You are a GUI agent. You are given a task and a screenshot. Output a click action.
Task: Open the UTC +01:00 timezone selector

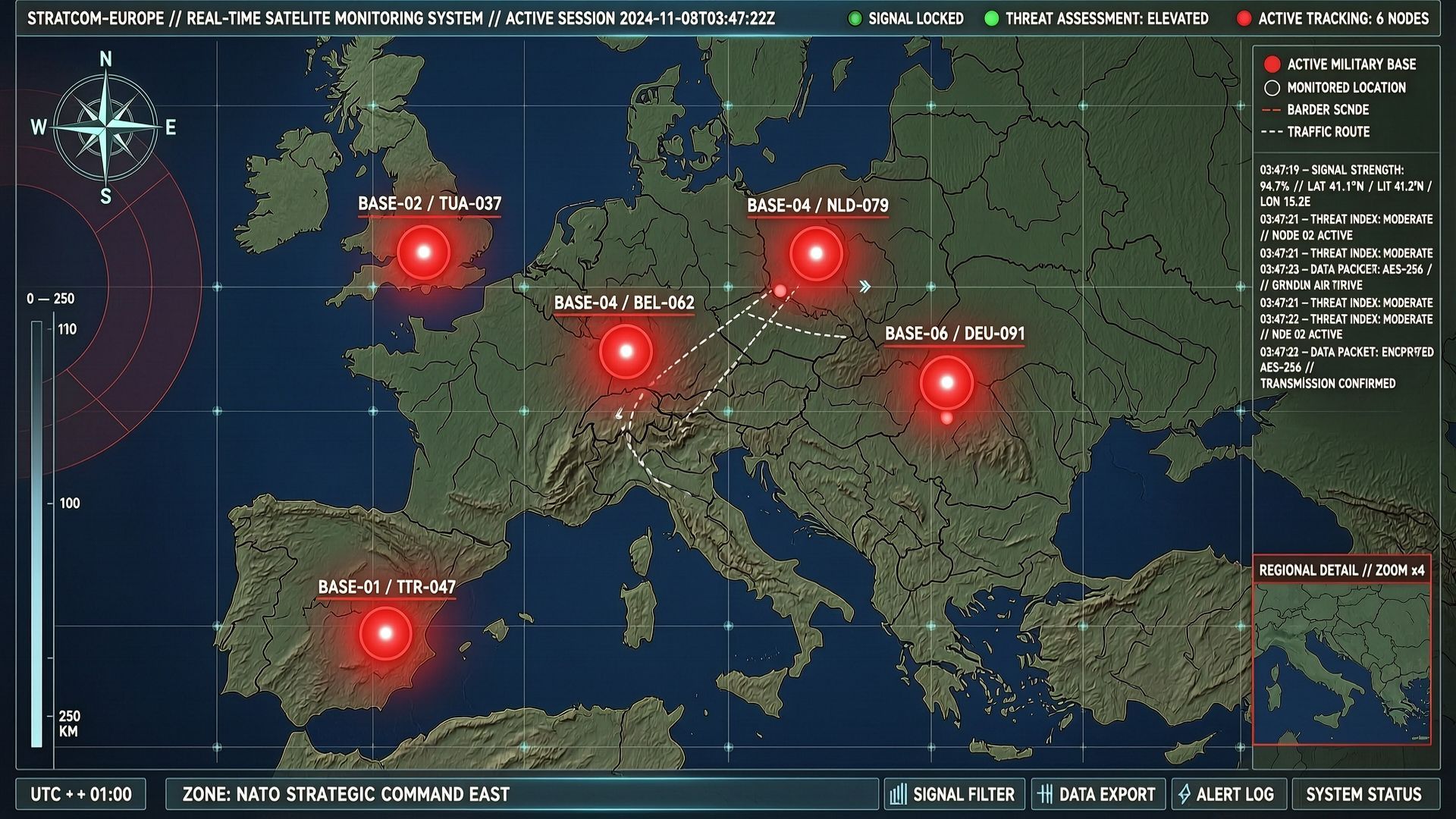click(x=81, y=794)
